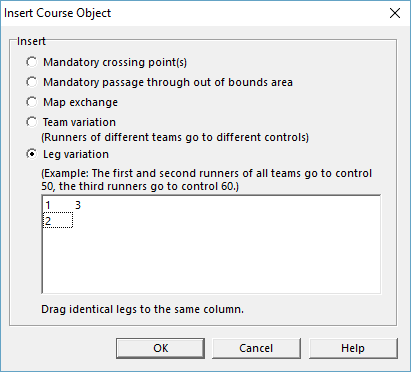411x372 pixels.
Task: Select leg 1 in the leg list
Action: coord(48,205)
